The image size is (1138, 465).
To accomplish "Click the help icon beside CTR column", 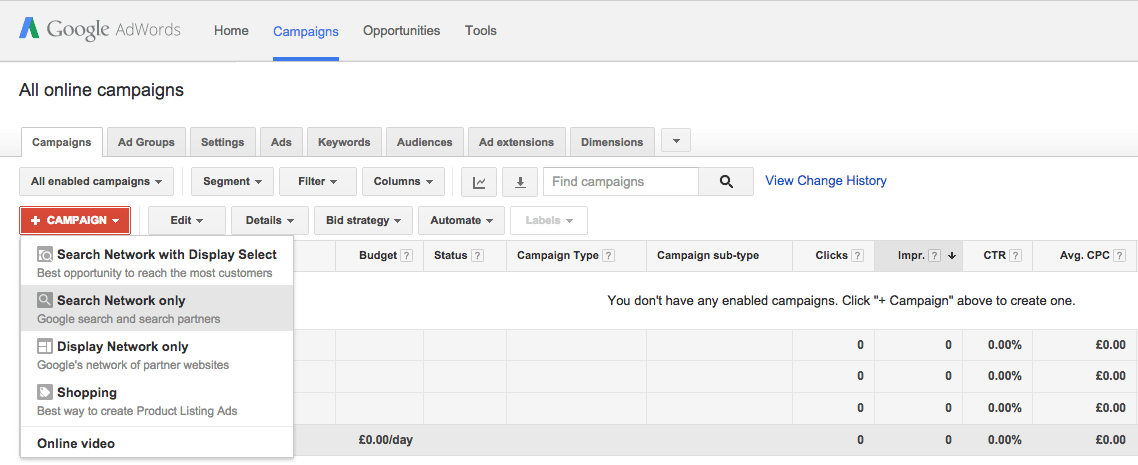I will click(x=1015, y=255).
